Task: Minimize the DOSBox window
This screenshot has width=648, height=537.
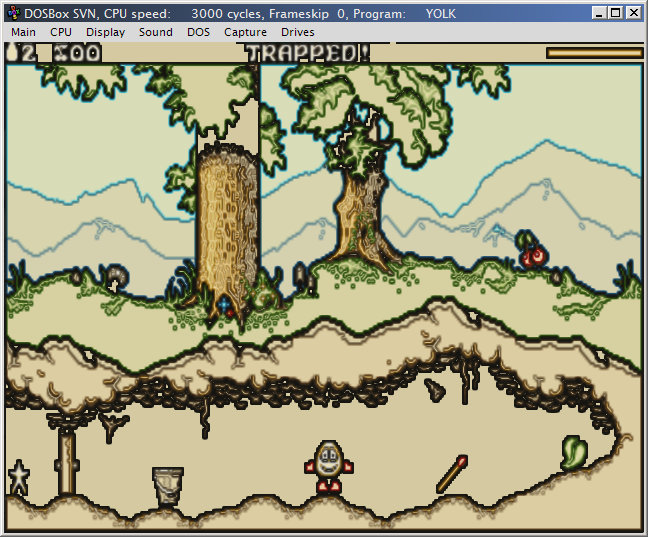Action: (x=598, y=13)
